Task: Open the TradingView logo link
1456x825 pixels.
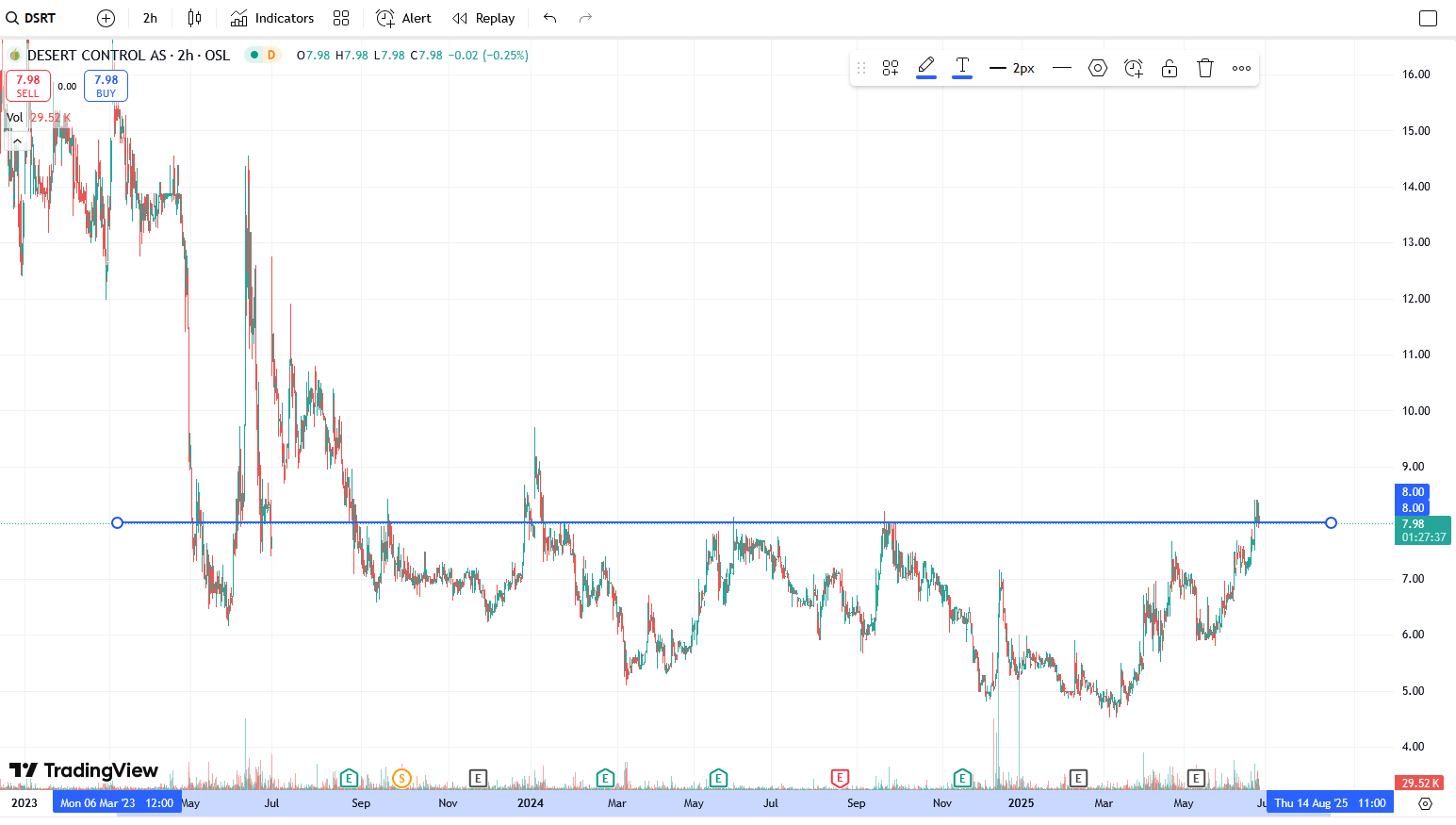Action: [x=84, y=770]
